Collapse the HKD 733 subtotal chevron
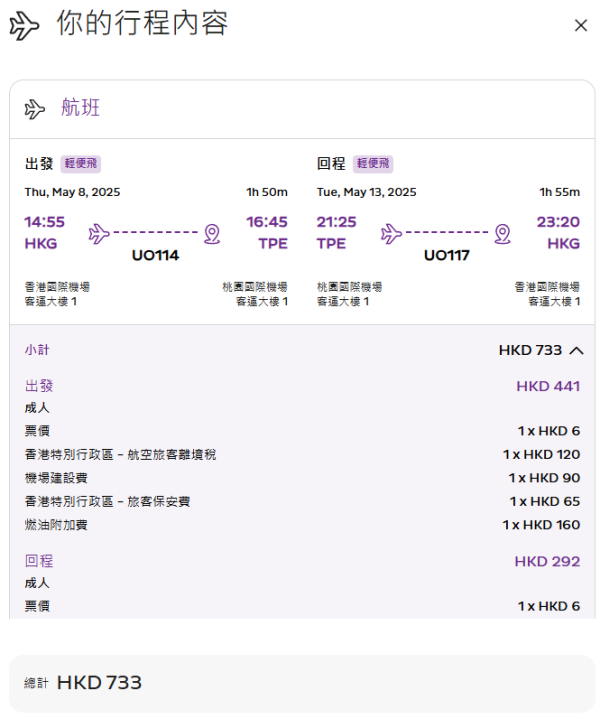This screenshot has height=719, width=600. pyautogui.click(x=577, y=351)
